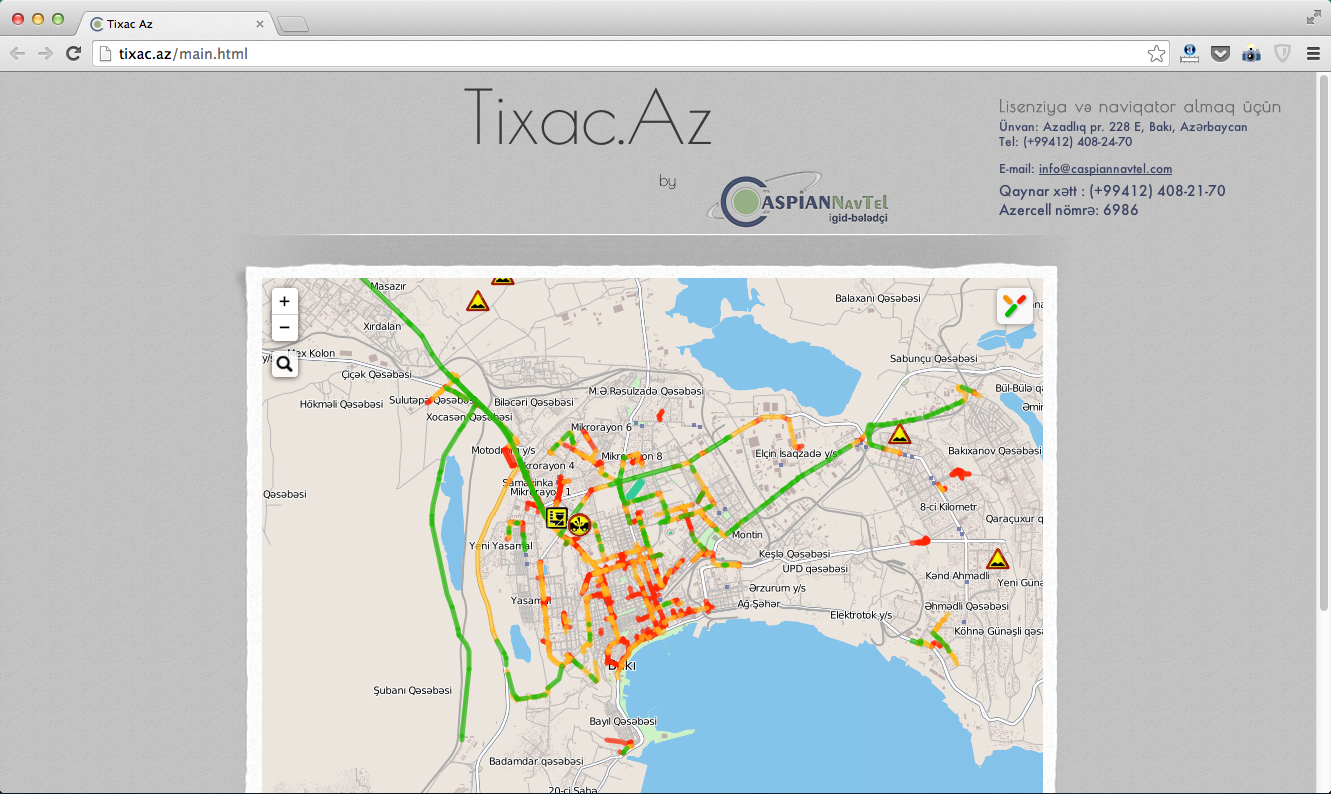
Task: Click the browser forward arrow
Action: [x=45, y=54]
